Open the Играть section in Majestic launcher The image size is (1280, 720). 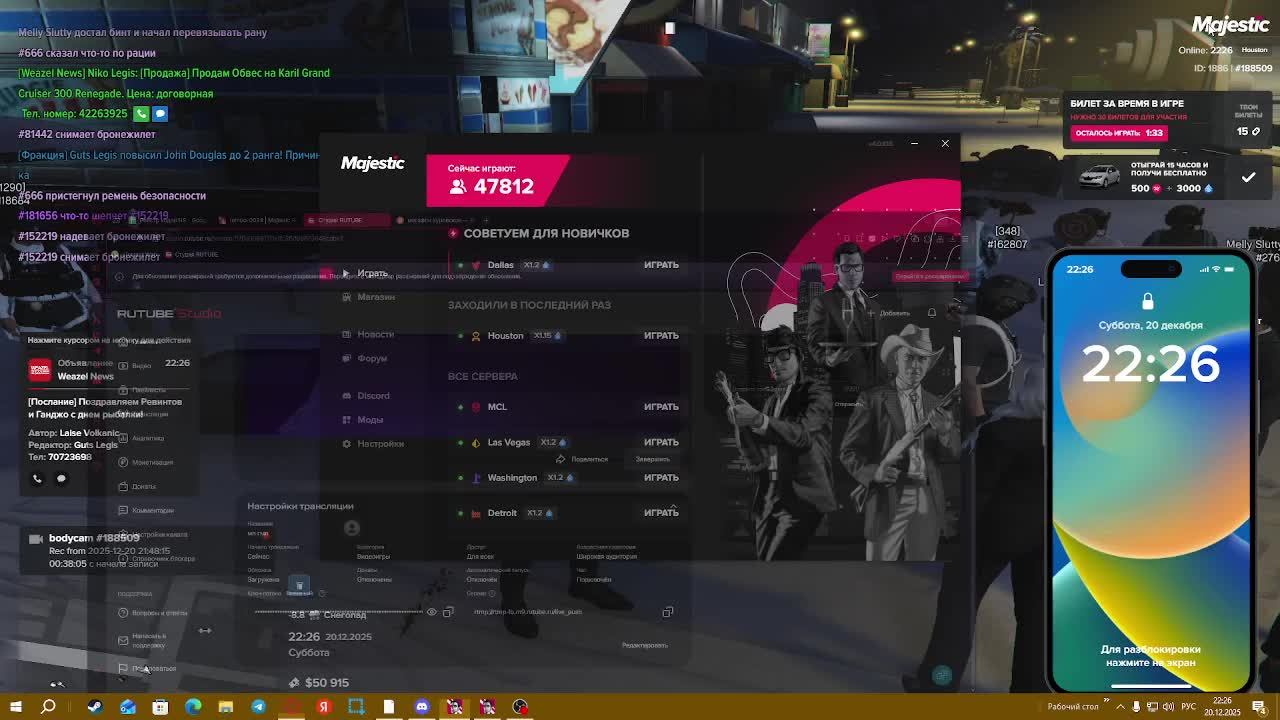[365, 273]
